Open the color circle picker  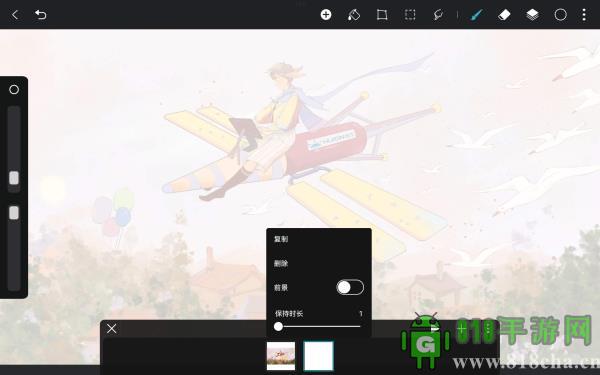(x=561, y=15)
